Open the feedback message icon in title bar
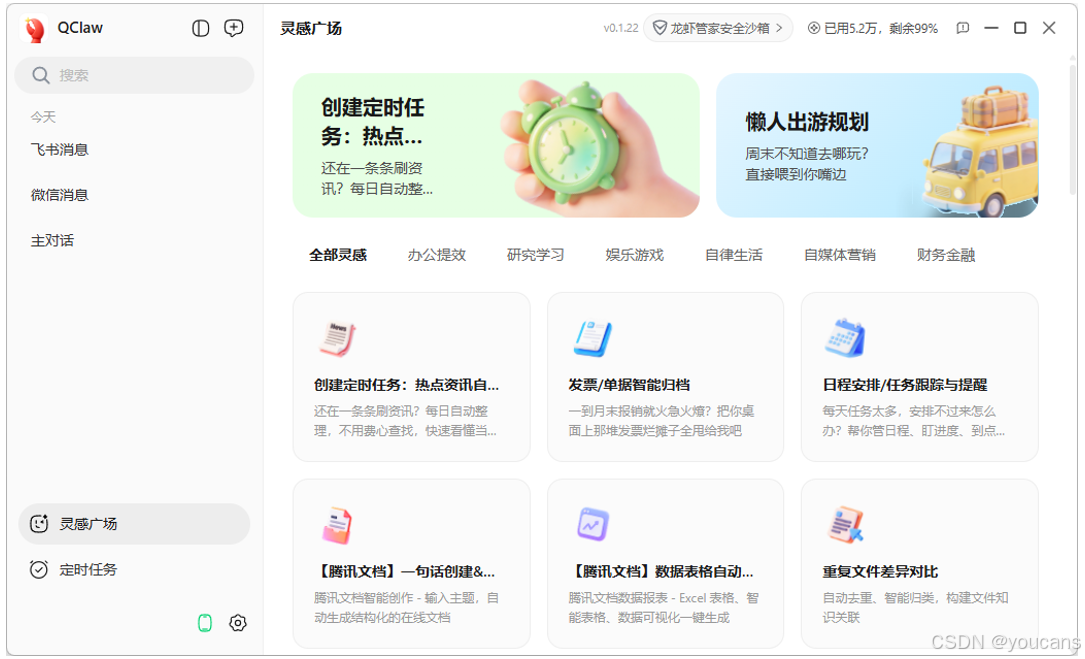Image resolution: width=1085 pixels, height=659 pixels. pyautogui.click(x=963, y=28)
